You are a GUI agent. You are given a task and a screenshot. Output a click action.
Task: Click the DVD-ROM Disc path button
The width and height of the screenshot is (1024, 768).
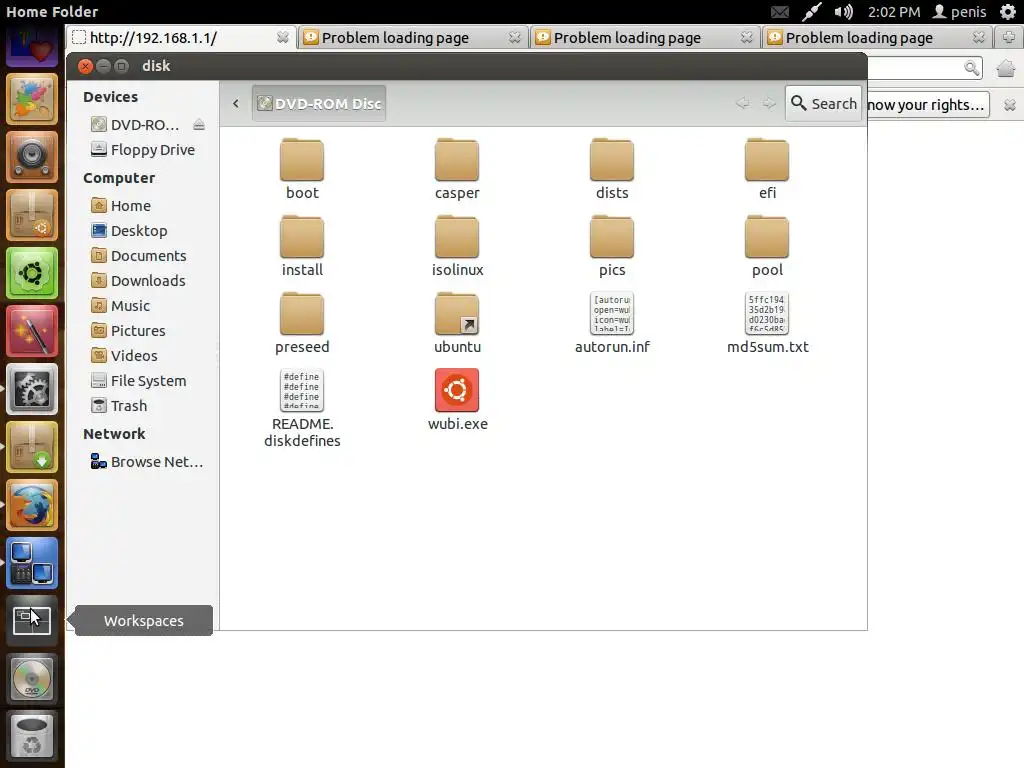tap(319, 103)
